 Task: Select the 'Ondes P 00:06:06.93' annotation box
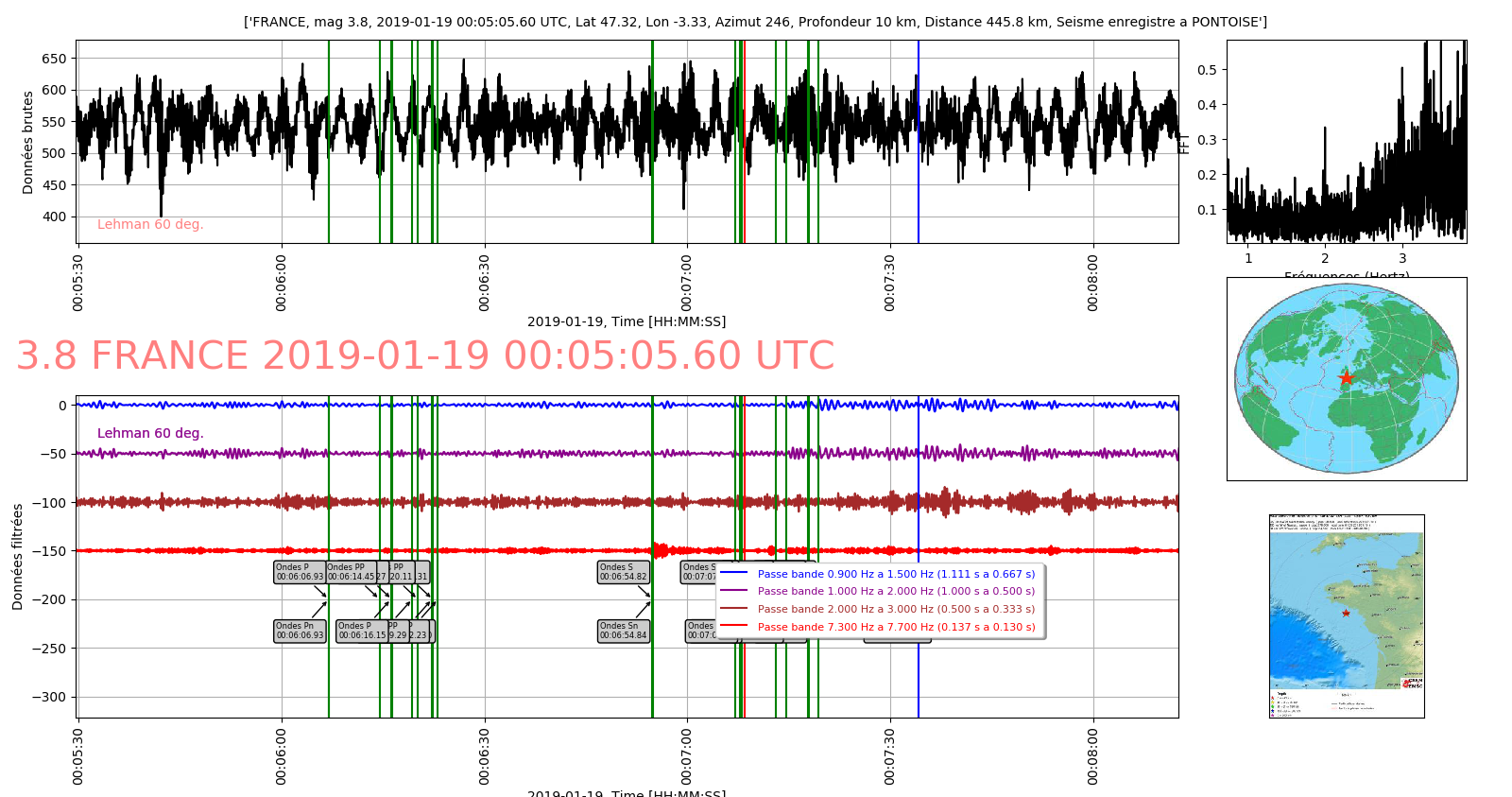(300, 572)
